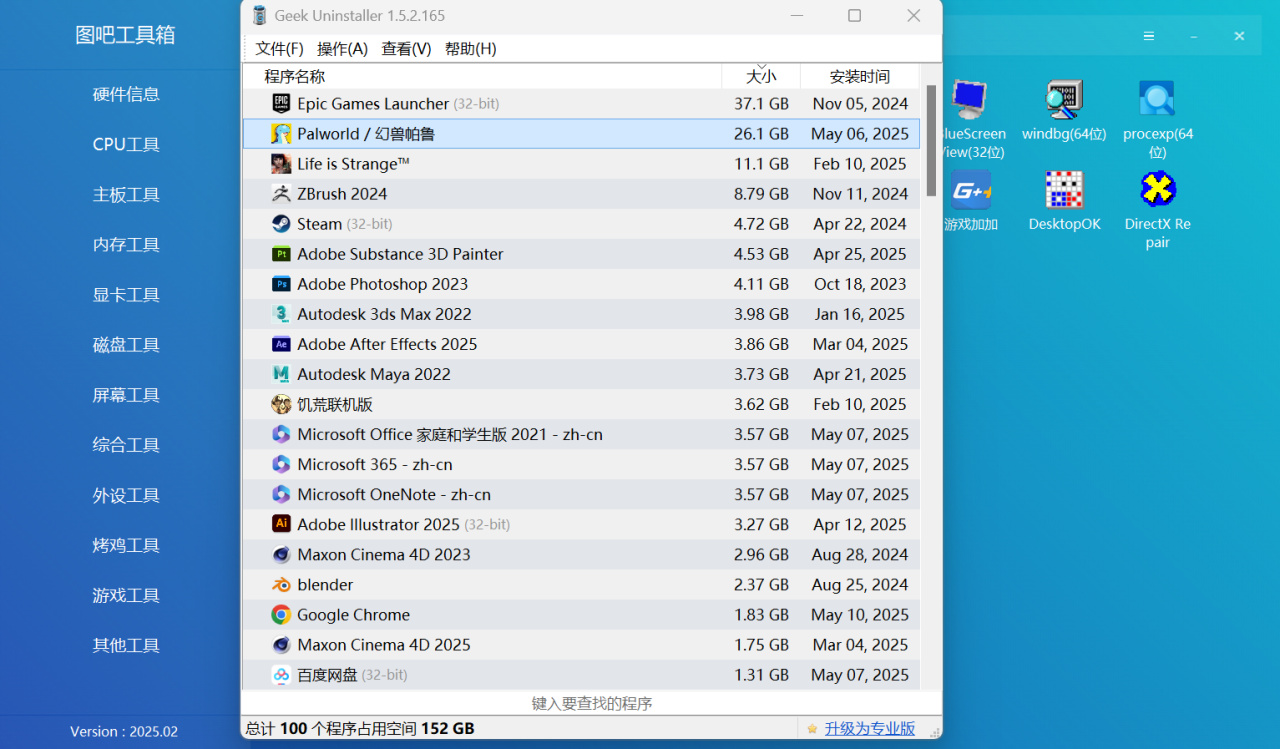Image resolution: width=1280 pixels, height=749 pixels.
Task: Switch to CPU工具 category in 图吧工具箱
Action: 126,144
